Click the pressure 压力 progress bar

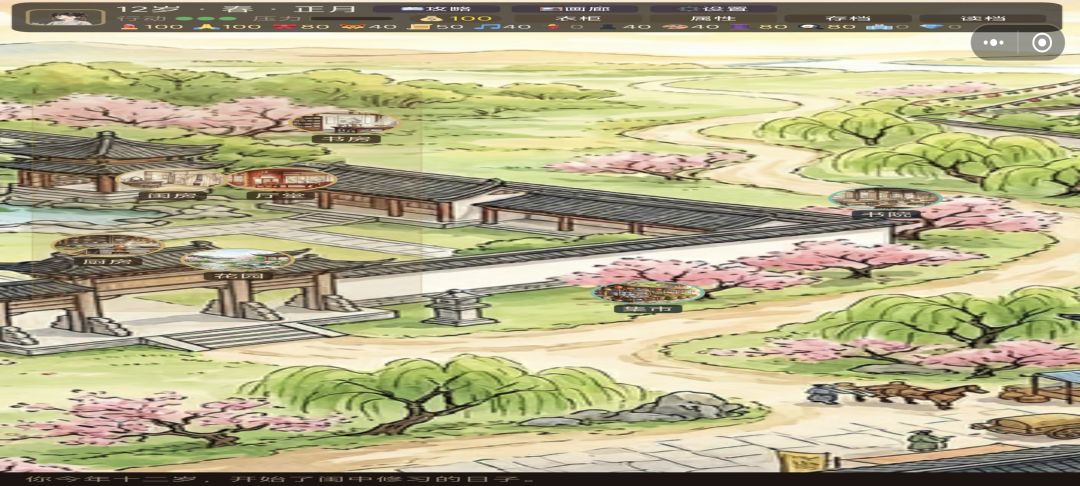tap(352, 19)
